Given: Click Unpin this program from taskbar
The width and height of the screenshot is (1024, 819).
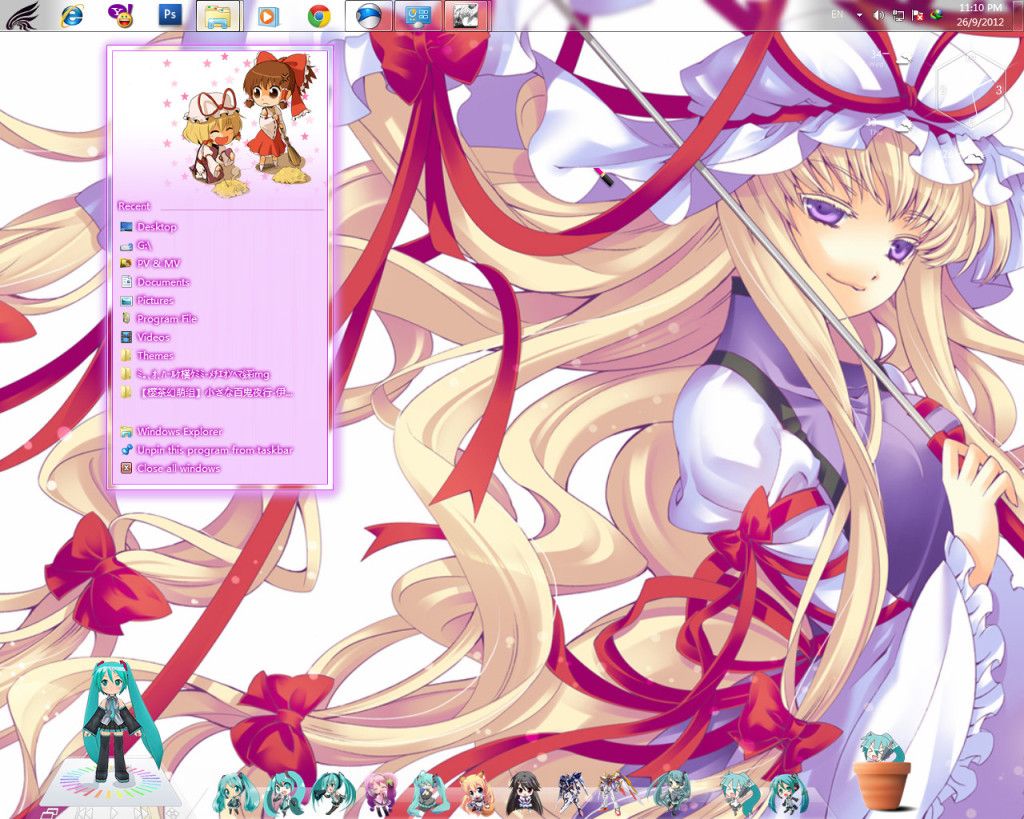Looking at the screenshot, I should pos(214,450).
